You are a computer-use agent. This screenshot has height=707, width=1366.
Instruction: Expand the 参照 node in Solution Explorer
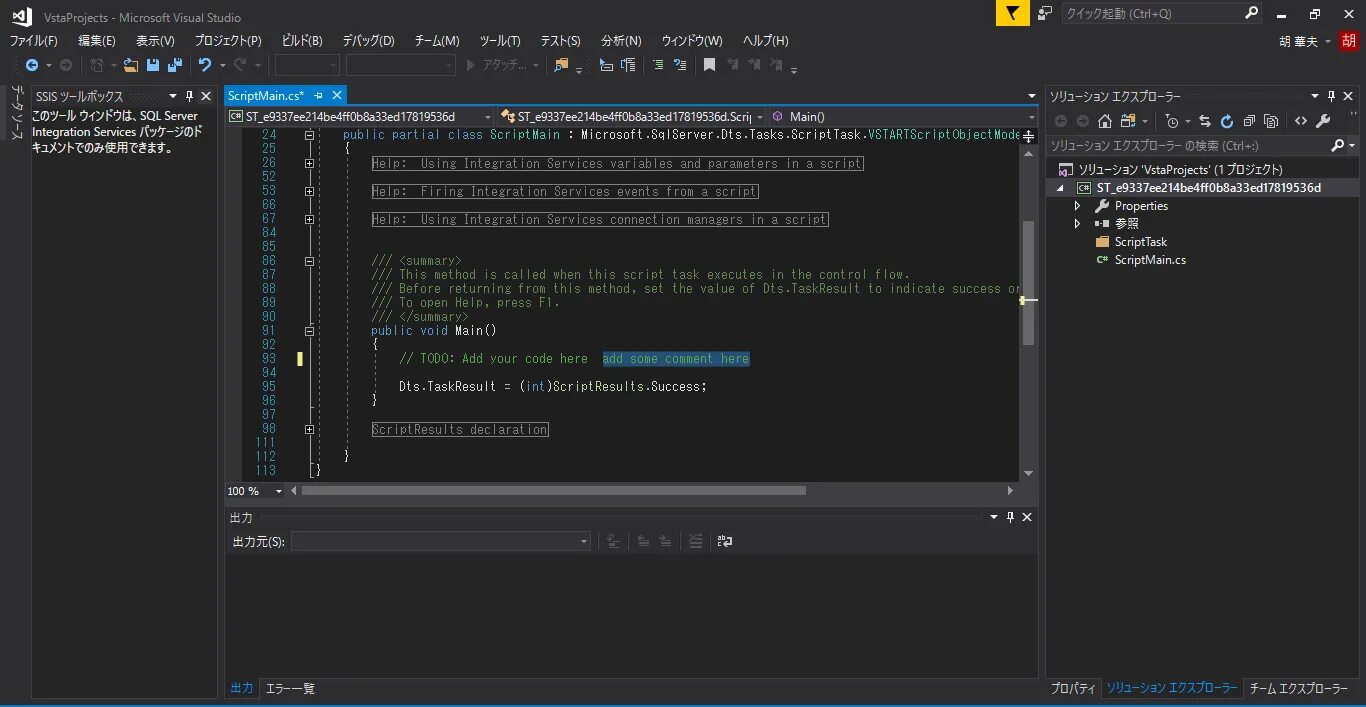click(x=1077, y=224)
